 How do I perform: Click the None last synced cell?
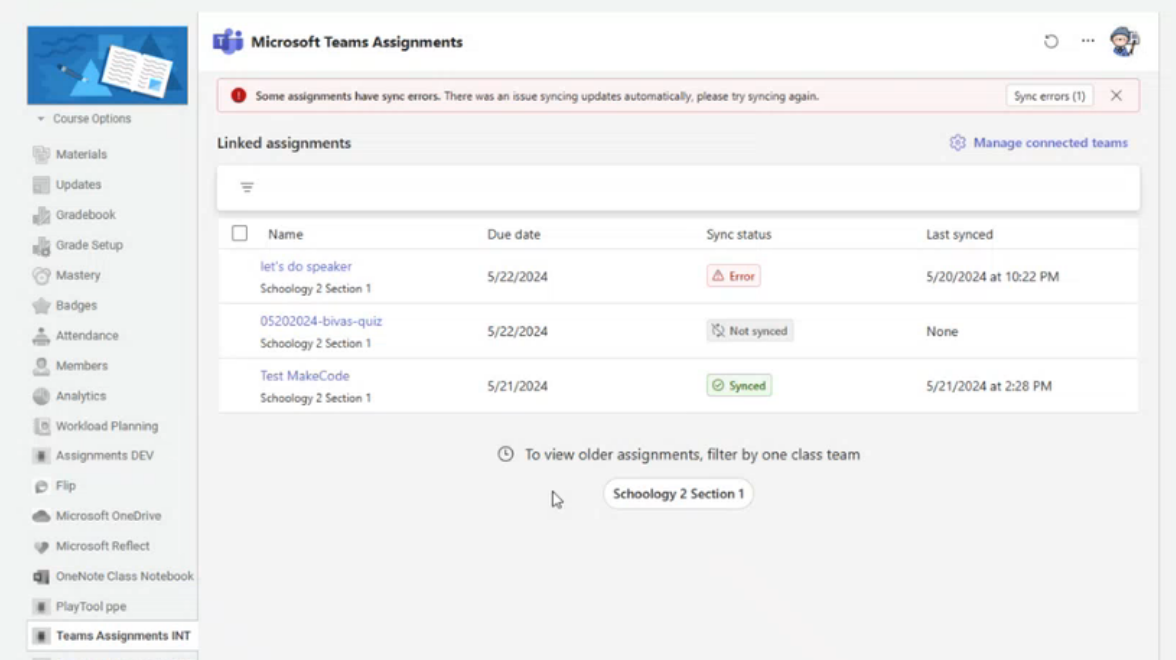point(942,332)
